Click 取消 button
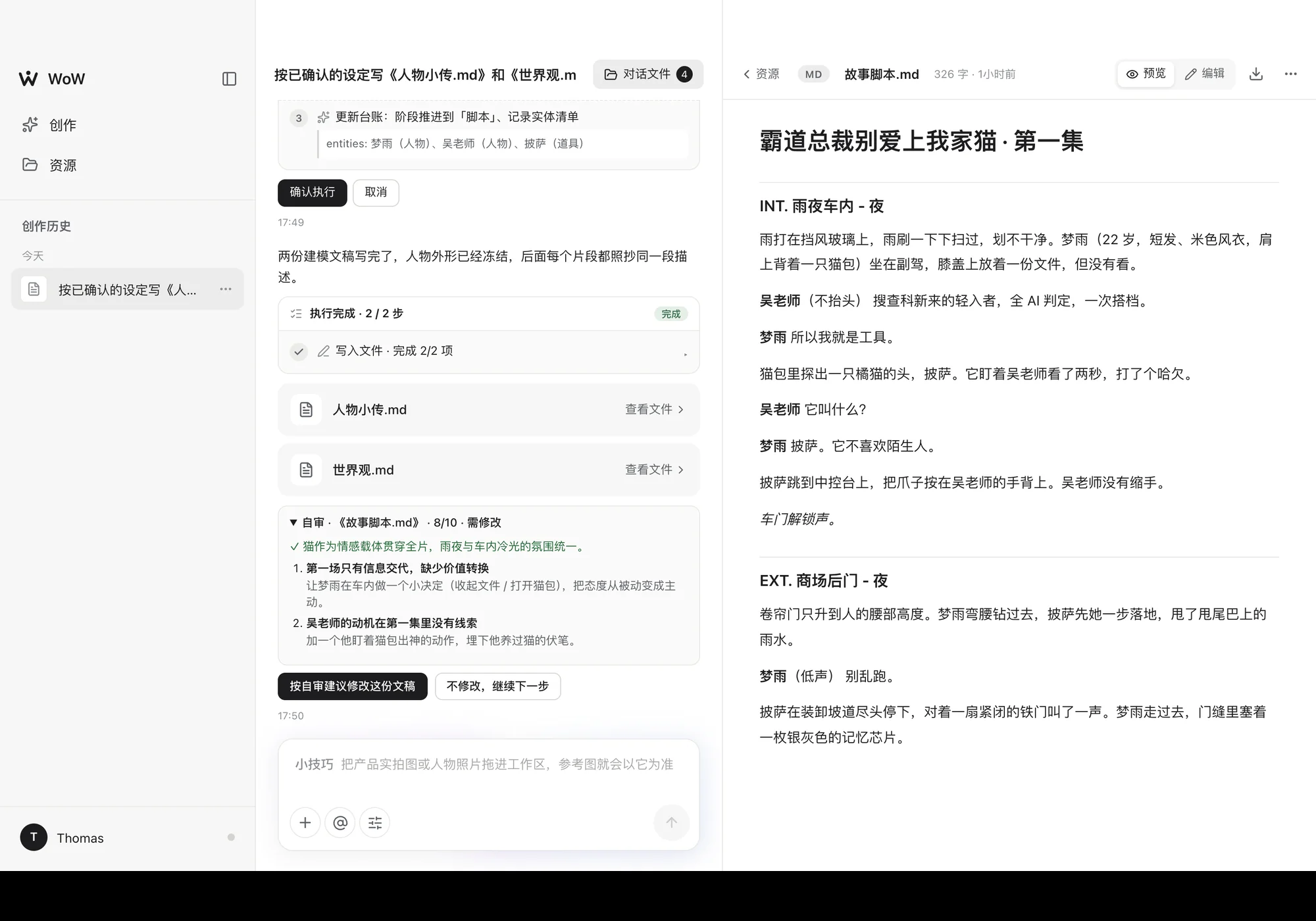The width and height of the screenshot is (1316, 921). click(x=376, y=193)
